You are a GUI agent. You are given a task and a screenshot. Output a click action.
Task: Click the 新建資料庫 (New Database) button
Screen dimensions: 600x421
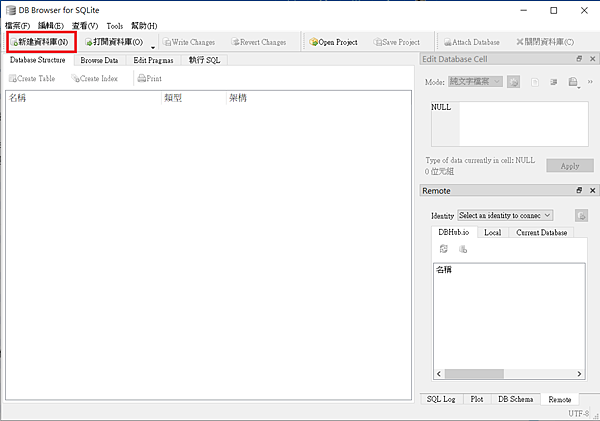[x=41, y=42]
